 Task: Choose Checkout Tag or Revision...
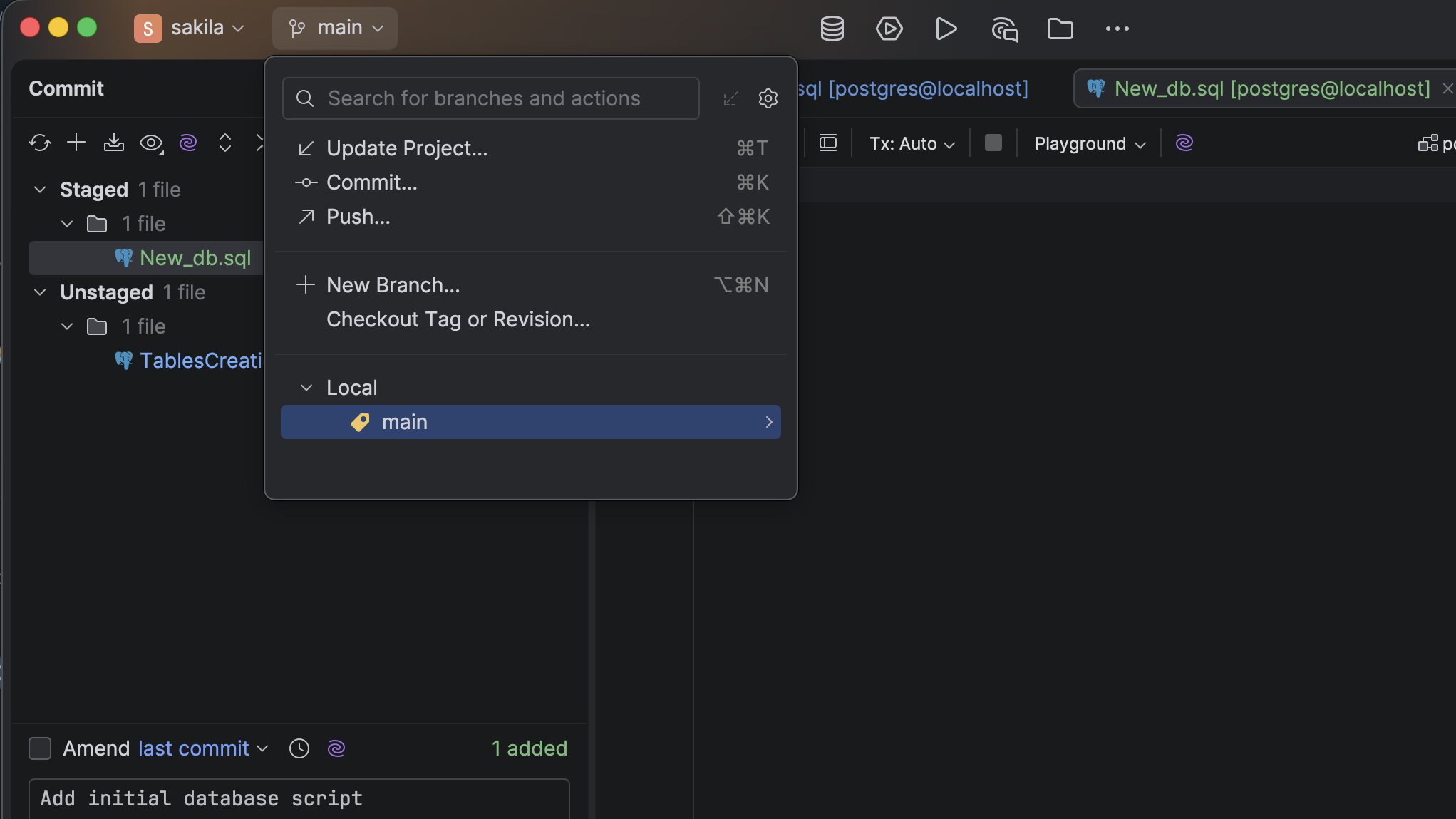531,319
